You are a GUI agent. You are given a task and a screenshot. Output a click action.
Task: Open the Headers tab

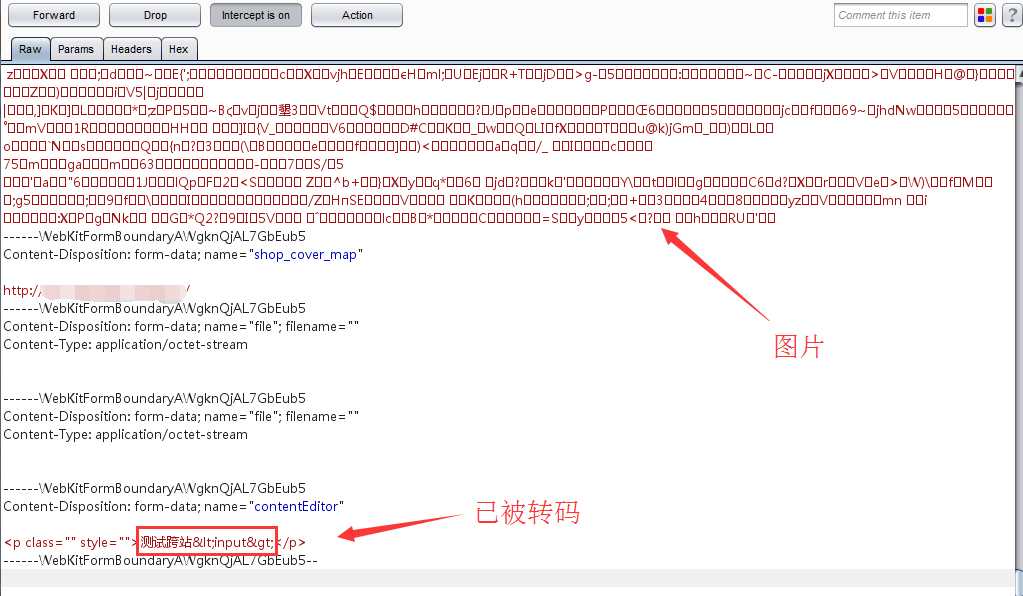pyautogui.click(x=131, y=49)
